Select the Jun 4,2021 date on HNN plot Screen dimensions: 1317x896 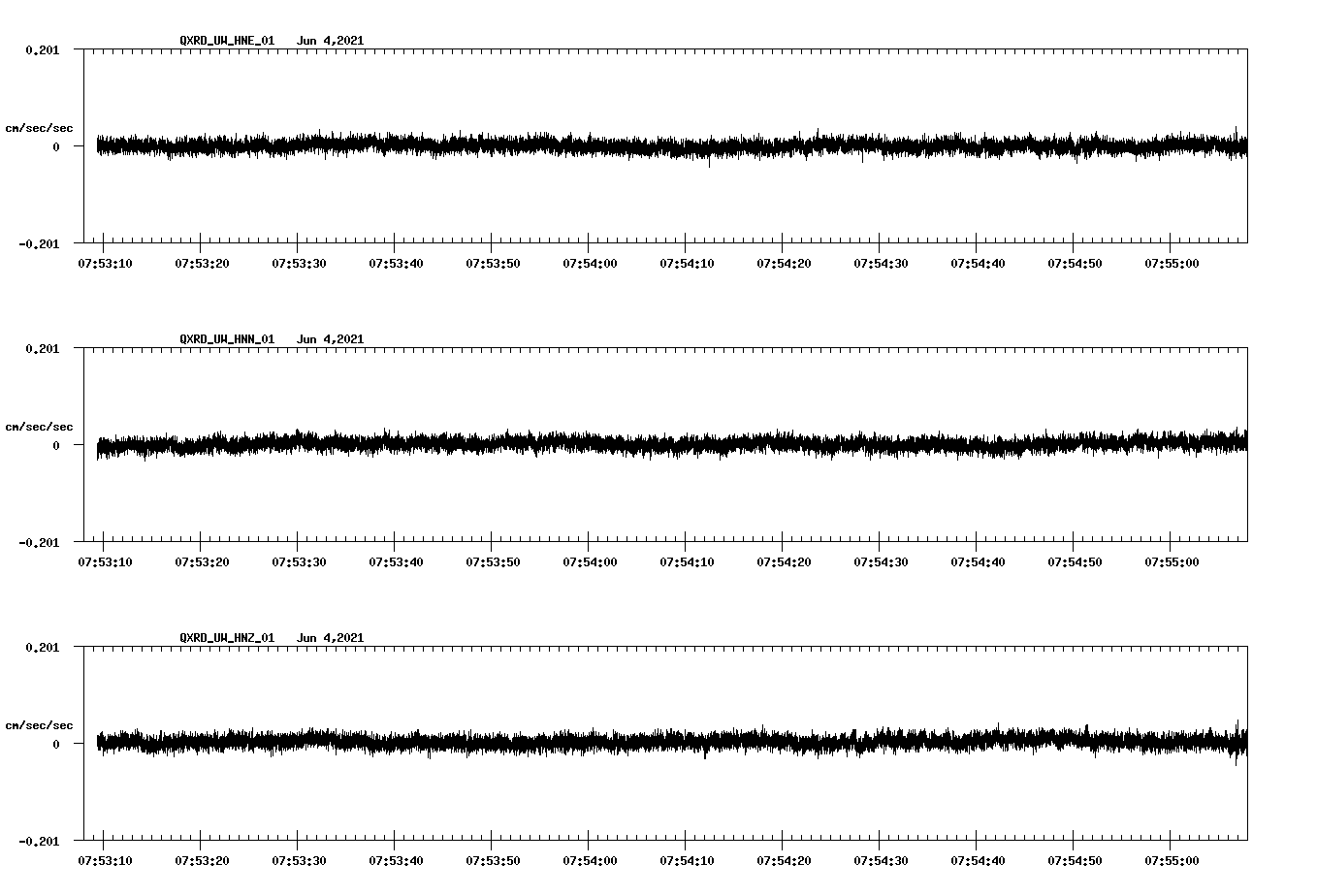(x=330, y=339)
